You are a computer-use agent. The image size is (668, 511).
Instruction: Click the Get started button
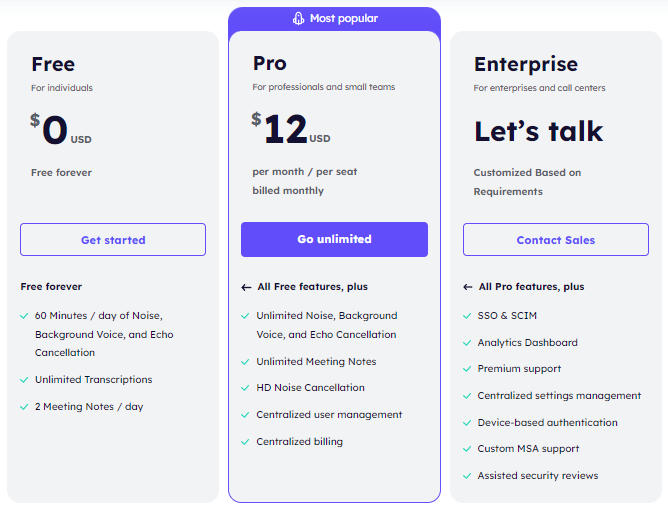click(113, 240)
